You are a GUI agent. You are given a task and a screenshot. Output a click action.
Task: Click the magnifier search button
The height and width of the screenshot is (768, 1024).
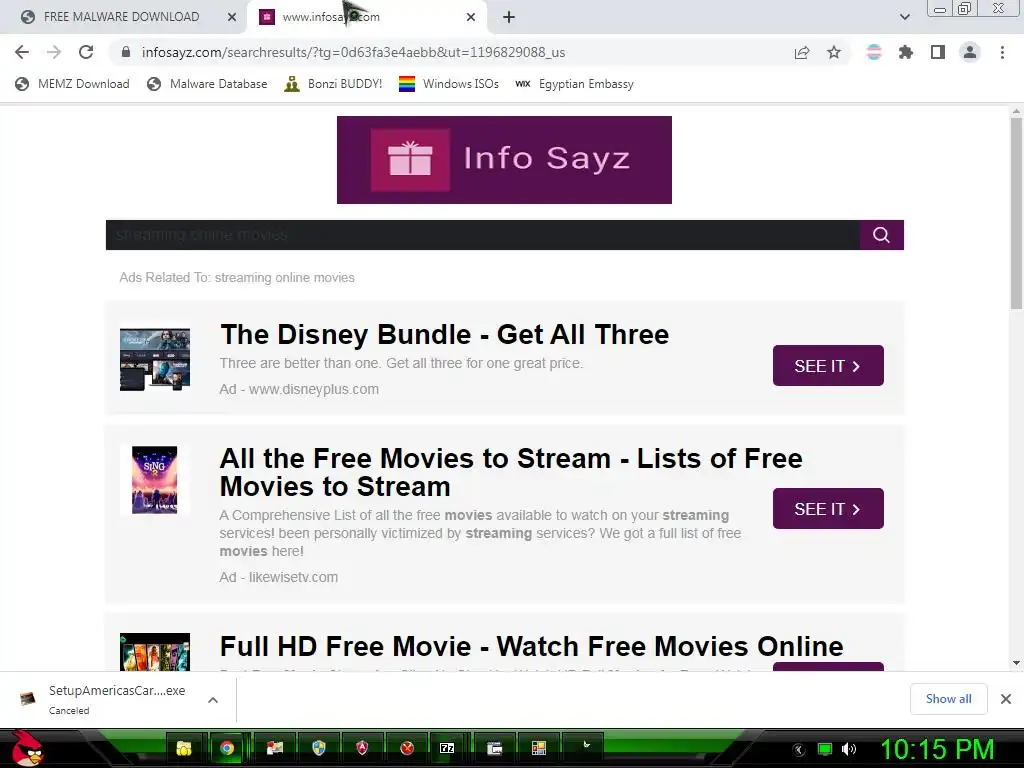882,235
